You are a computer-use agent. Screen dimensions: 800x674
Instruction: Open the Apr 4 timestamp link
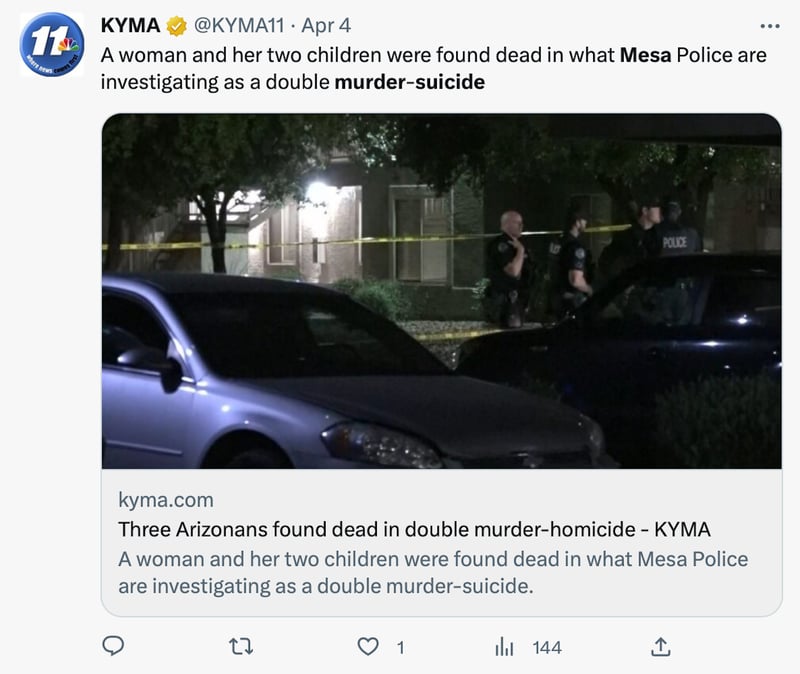(326, 26)
